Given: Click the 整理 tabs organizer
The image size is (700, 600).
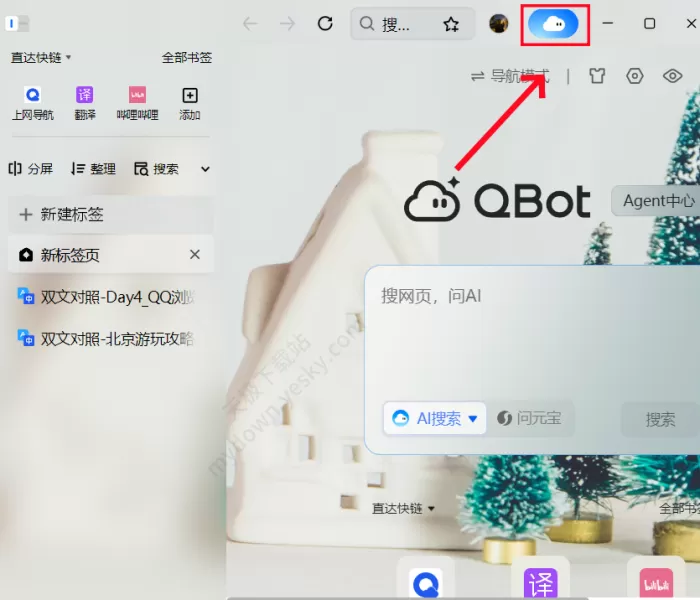Looking at the screenshot, I should pos(93,169).
